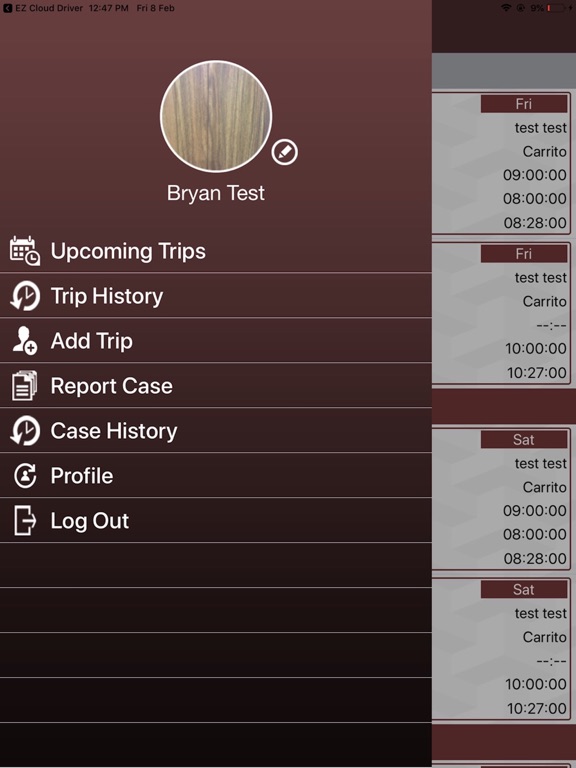This screenshot has height=768, width=576.
Task: Open the Bryan Test profile picture
Action: [x=216, y=116]
